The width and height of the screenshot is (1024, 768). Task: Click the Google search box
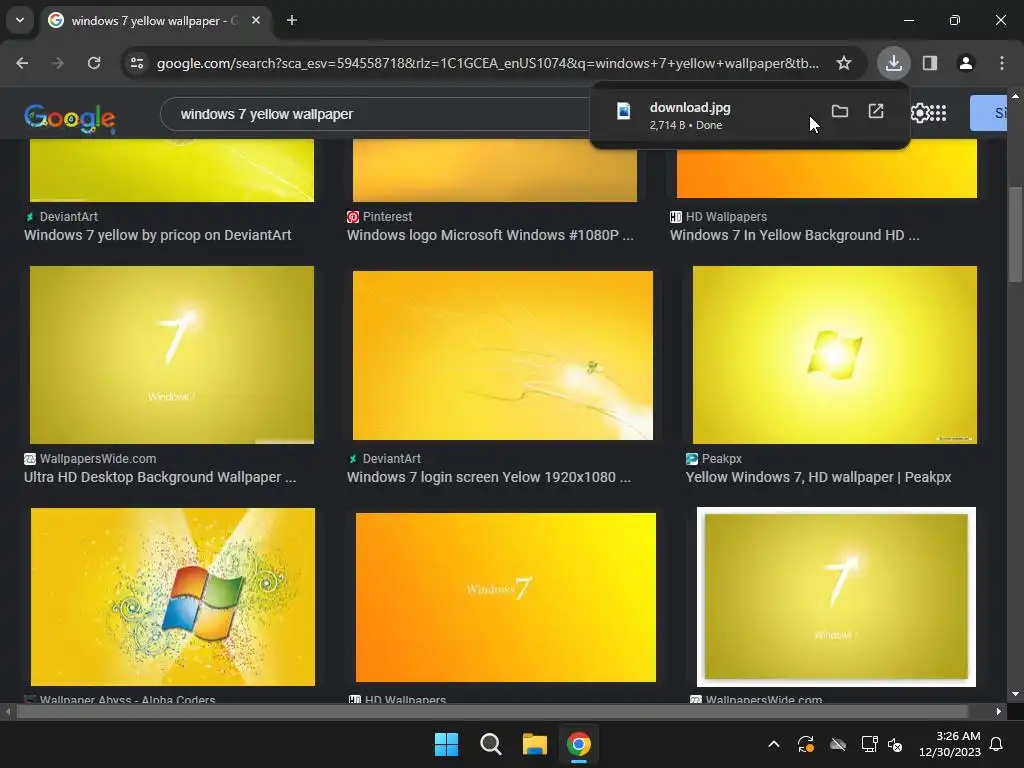(x=376, y=114)
